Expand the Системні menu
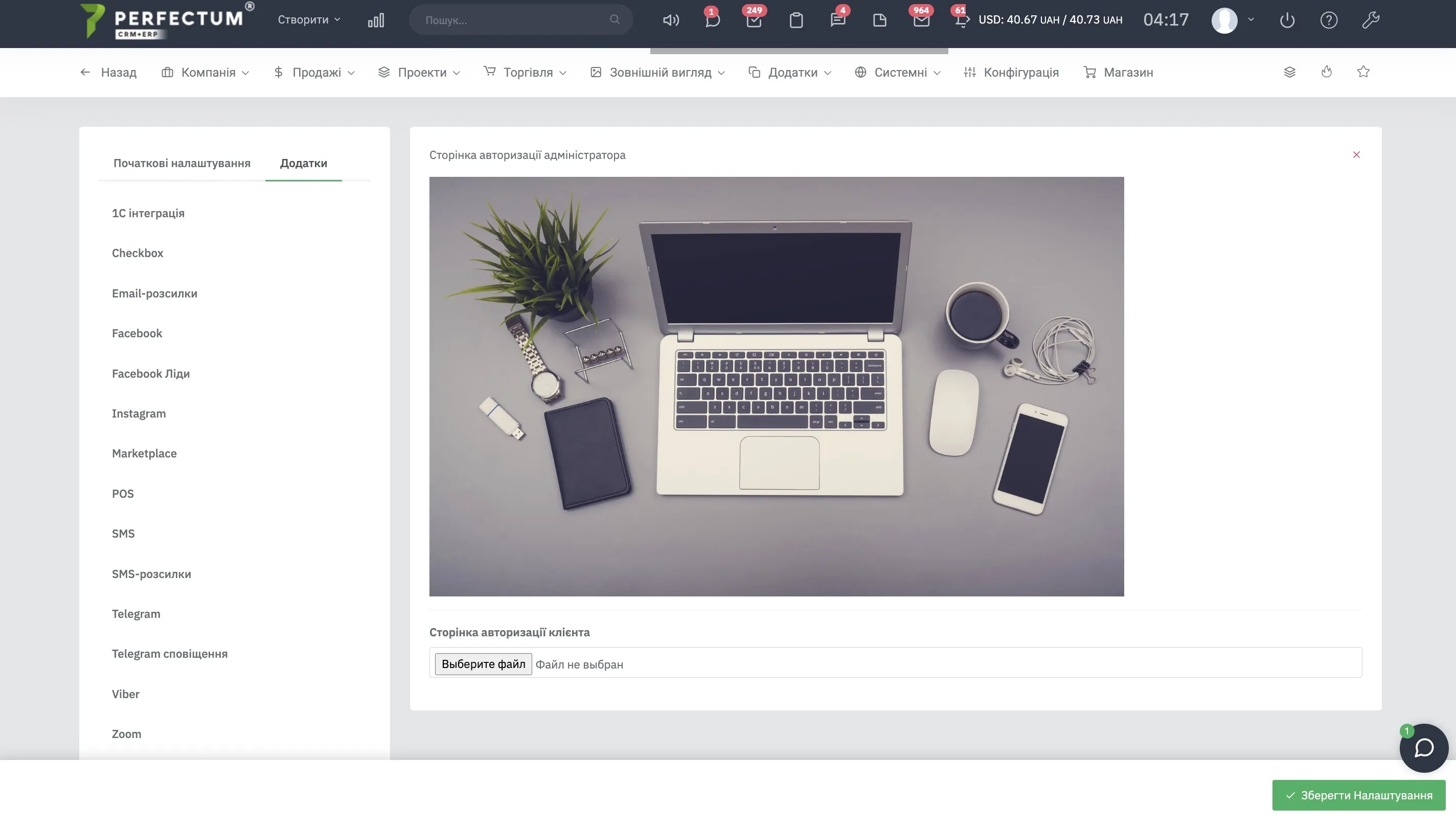The height and width of the screenshot is (830, 1456). (898, 73)
